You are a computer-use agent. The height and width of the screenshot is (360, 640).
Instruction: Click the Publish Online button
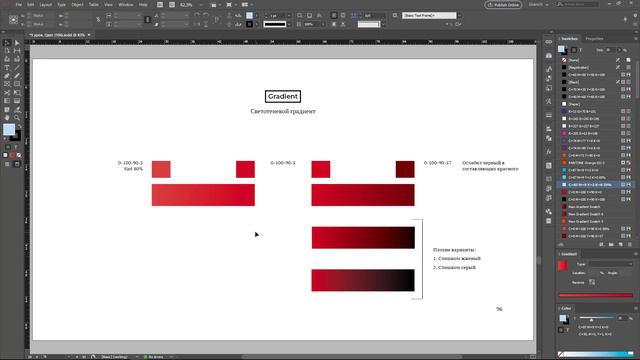(x=503, y=5)
